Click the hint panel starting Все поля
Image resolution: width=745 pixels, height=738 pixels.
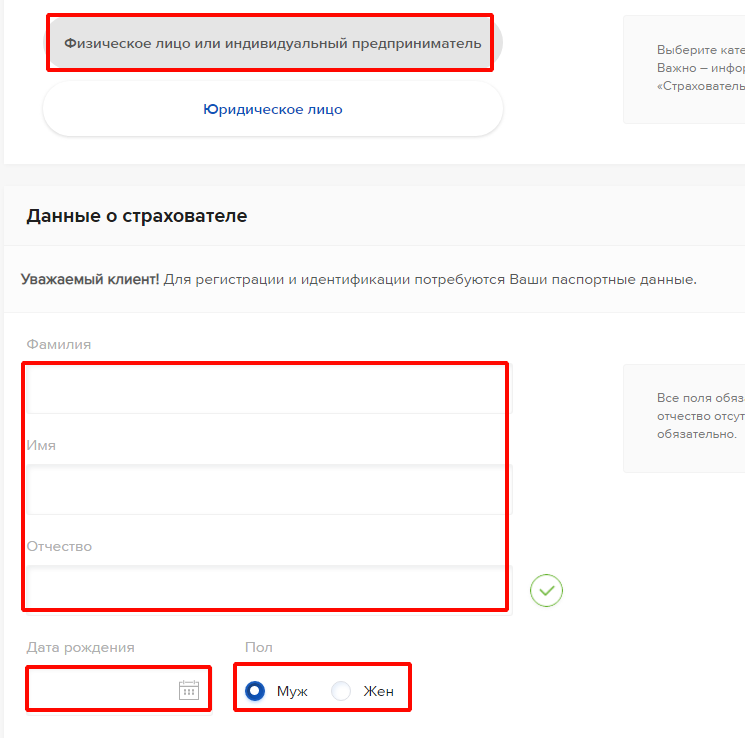tap(684, 418)
